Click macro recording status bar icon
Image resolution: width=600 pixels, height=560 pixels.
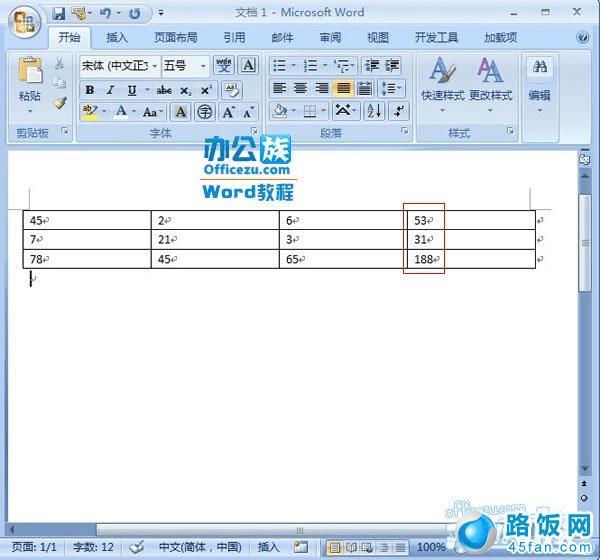click(x=300, y=547)
